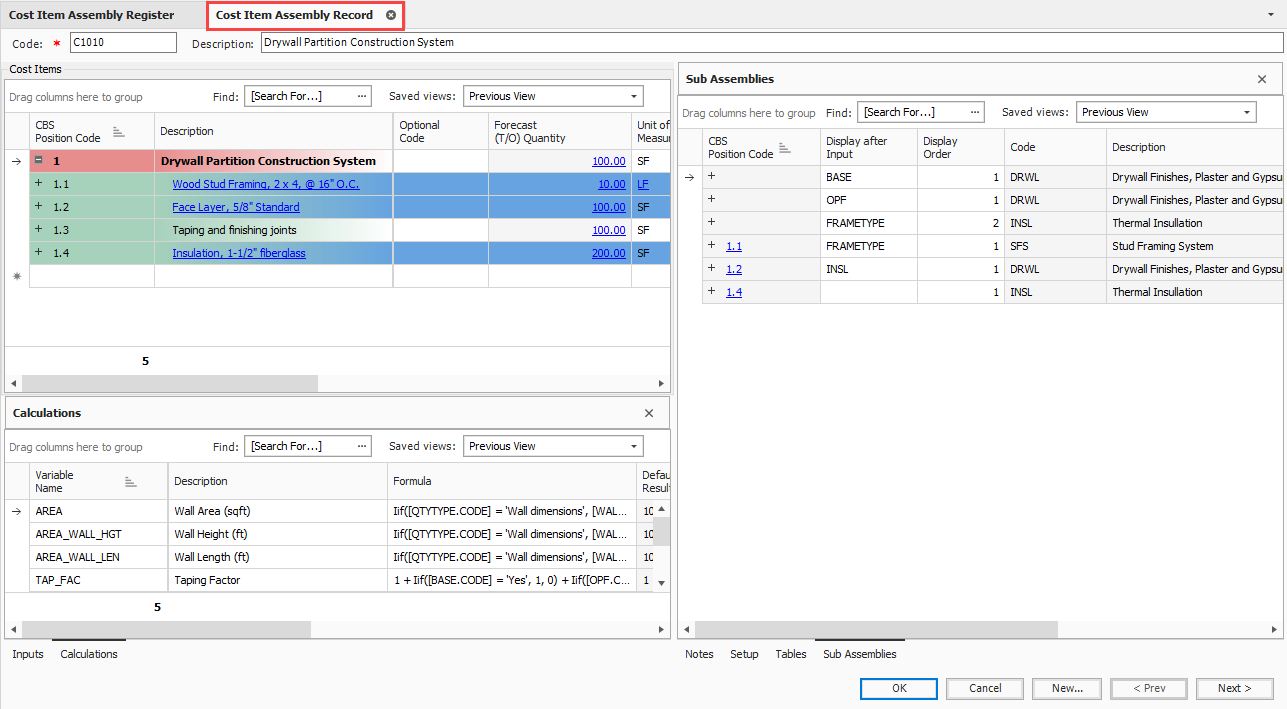The height and width of the screenshot is (709, 1287).
Task: Close the Calculations panel
Action: pos(649,413)
